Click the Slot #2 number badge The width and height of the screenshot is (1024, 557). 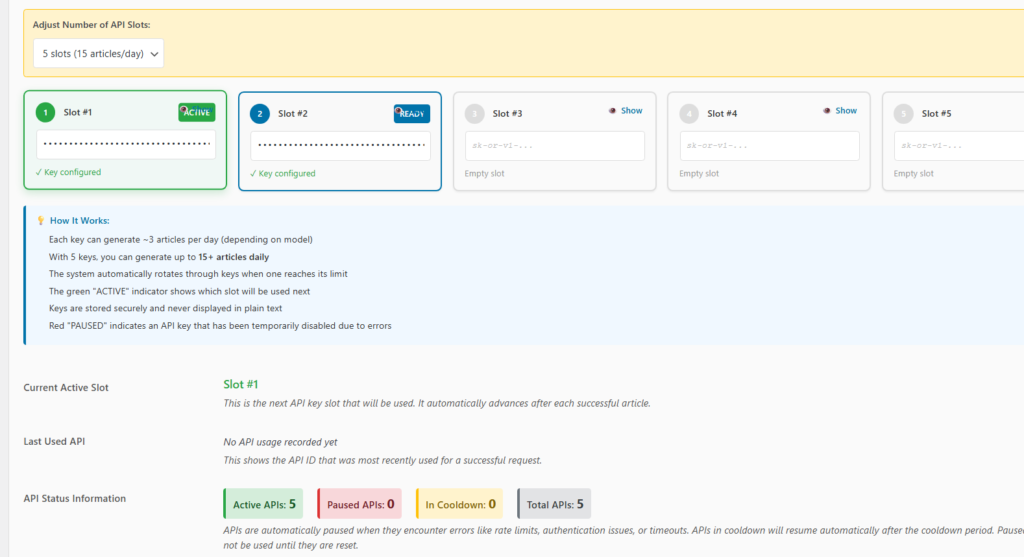(x=260, y=114)
